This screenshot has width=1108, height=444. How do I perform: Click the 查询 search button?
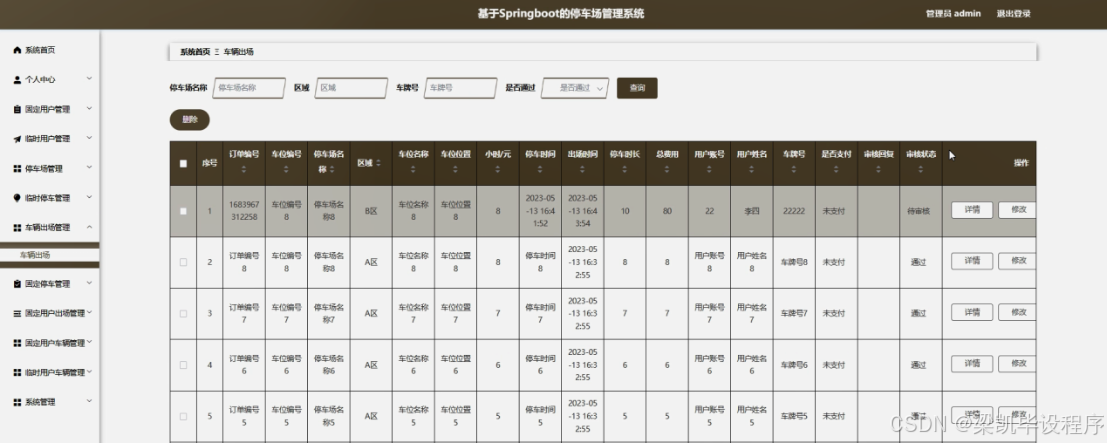(637, 88)
